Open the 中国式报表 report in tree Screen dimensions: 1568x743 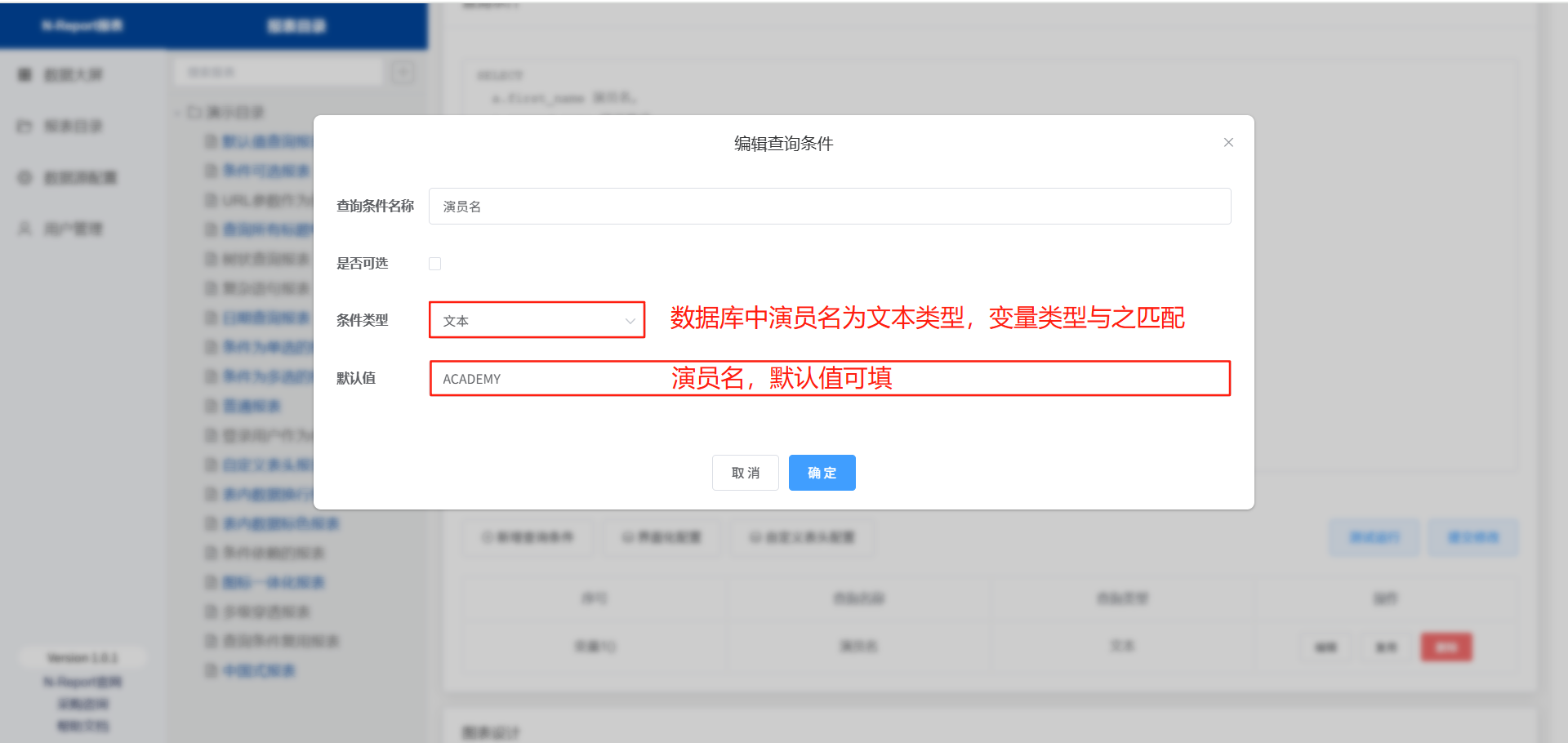click(259, 670)
